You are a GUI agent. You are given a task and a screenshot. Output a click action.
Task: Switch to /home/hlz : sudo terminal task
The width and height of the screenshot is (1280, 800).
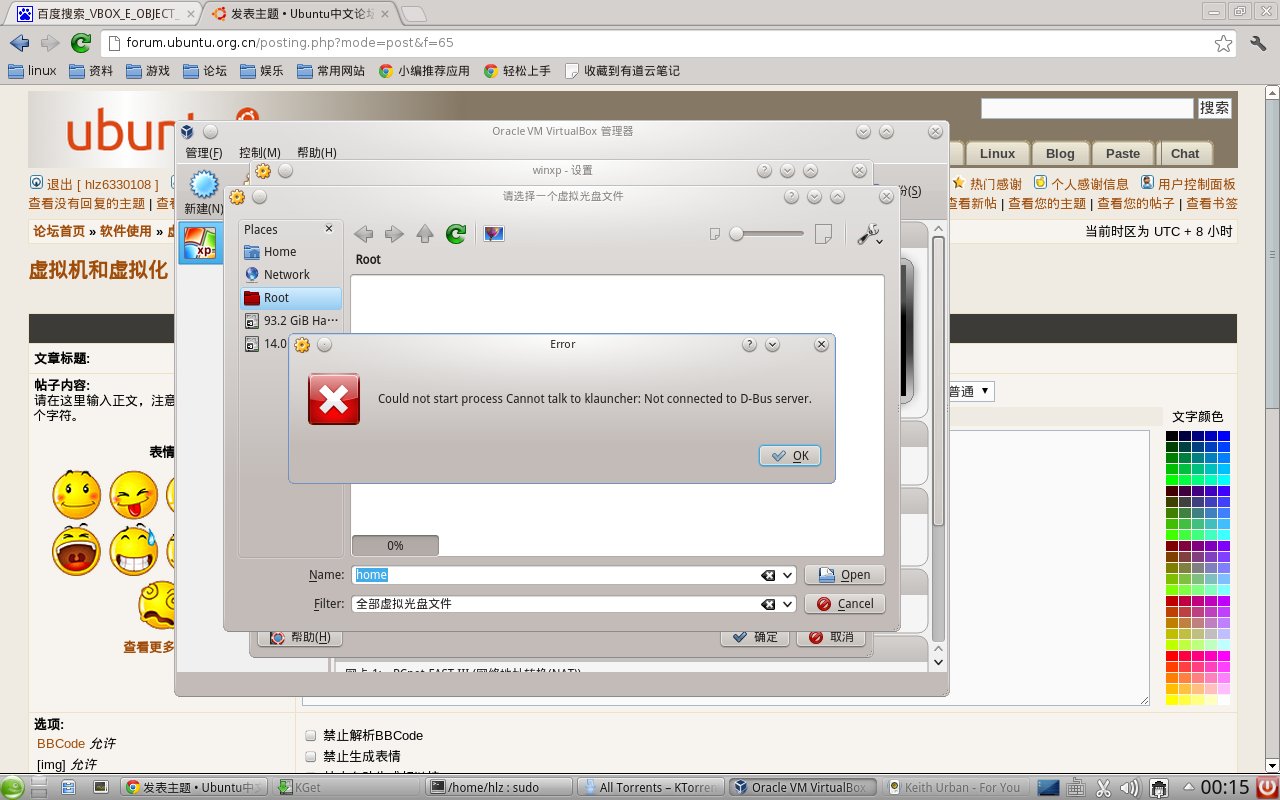(x=500, y=787)
